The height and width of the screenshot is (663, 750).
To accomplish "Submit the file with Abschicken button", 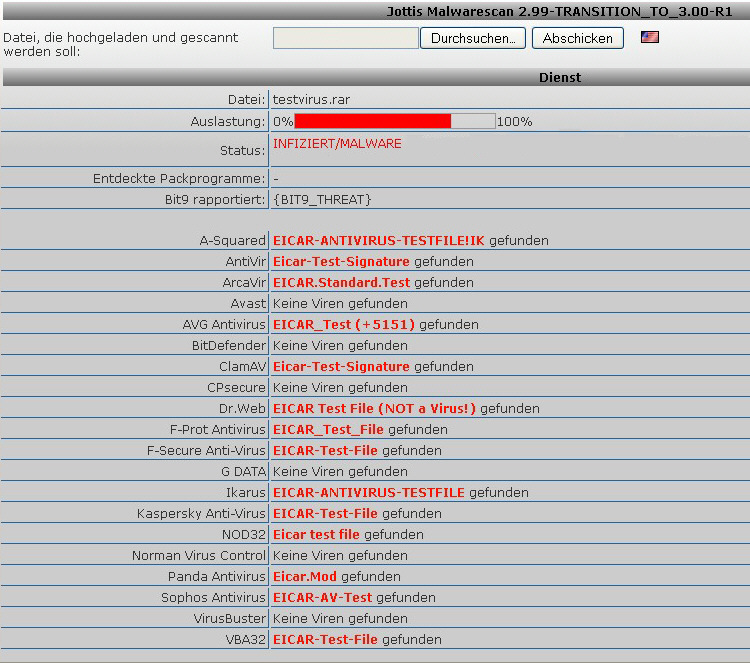I will pos(577,38).
